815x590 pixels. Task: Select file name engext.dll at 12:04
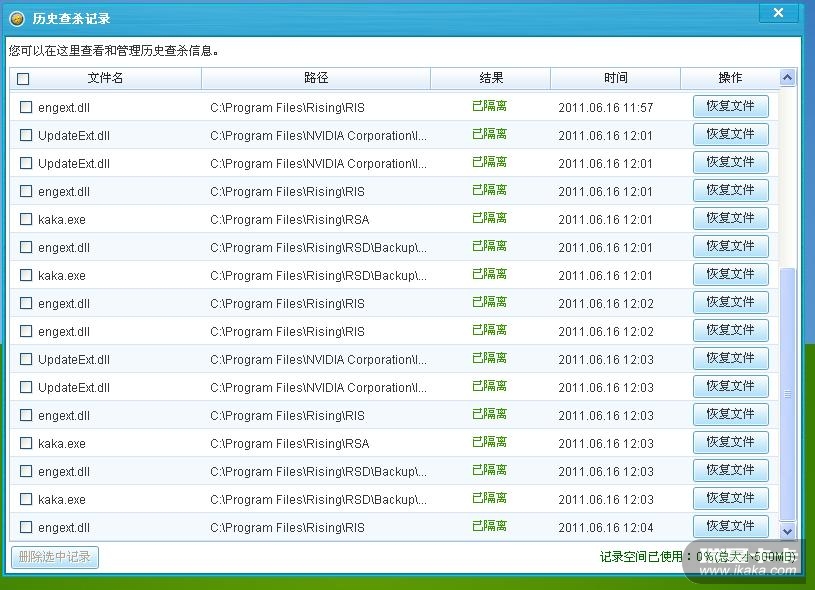[x=64, y=528]
